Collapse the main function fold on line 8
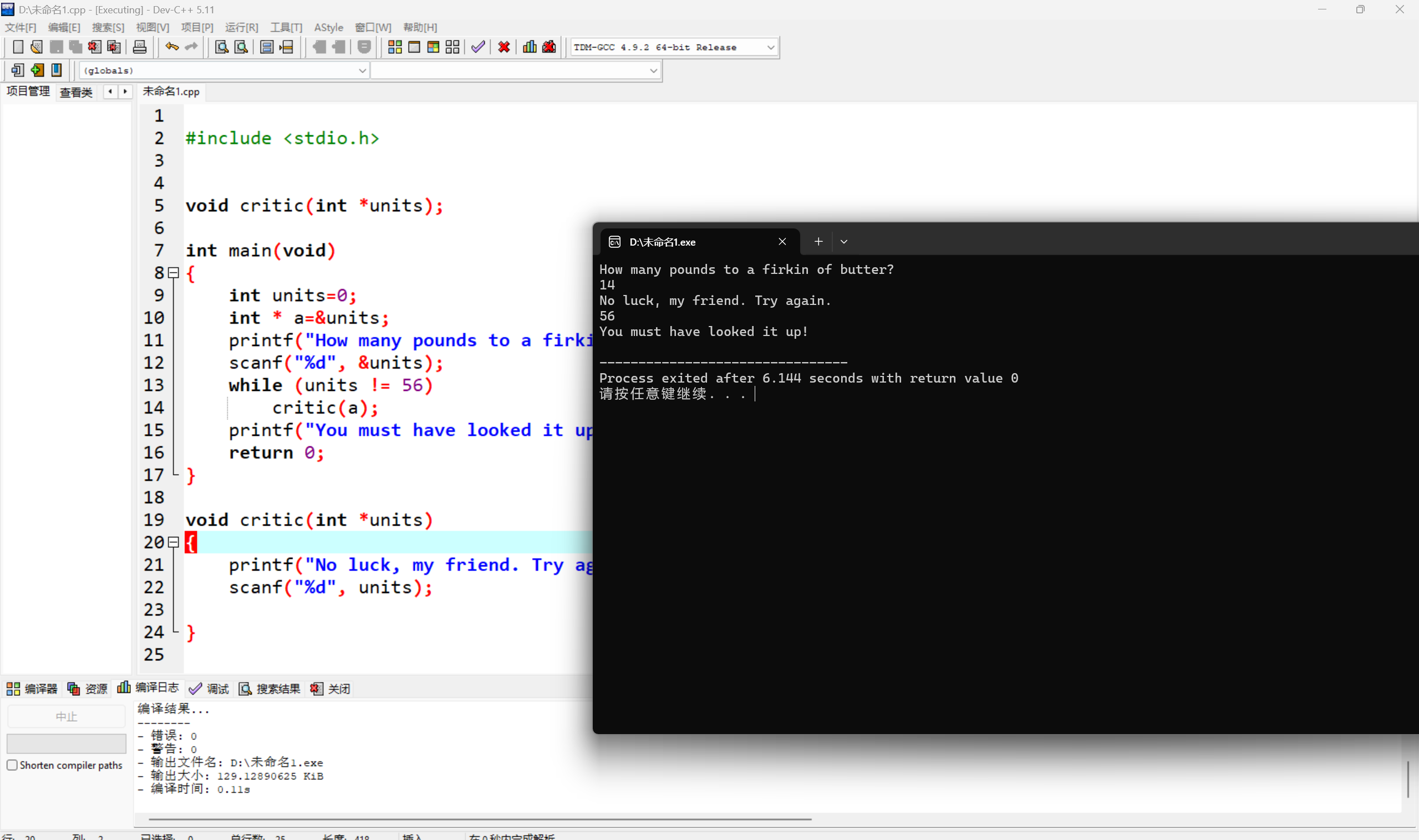The height and width of the screenshot is (840, 1419). pyautogui.click(x=174, y=273)
